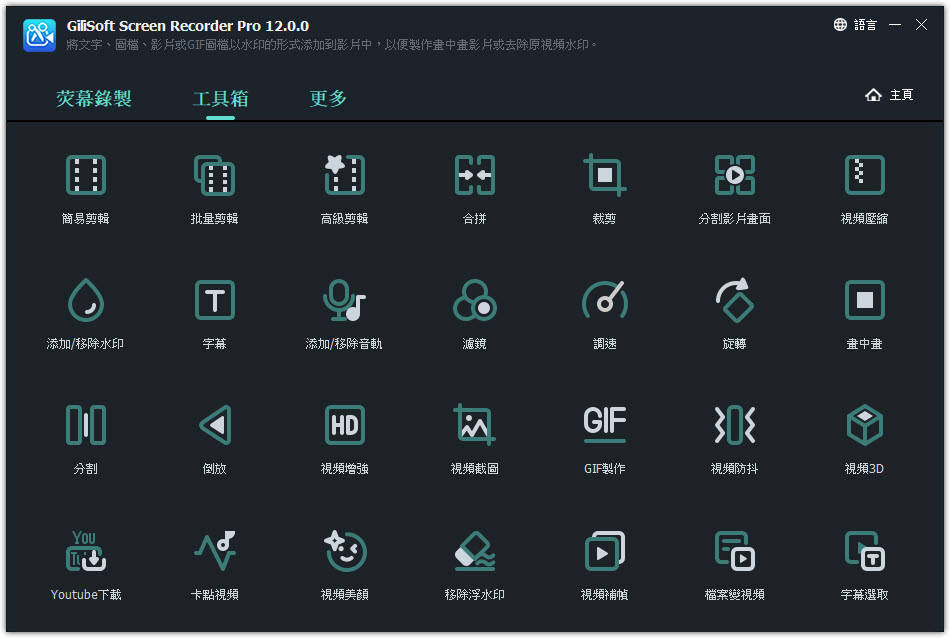The height and width of the screenshot is (638, 950).
Task: Open the 字幕 subtitle tool
Action: (214, 301)
